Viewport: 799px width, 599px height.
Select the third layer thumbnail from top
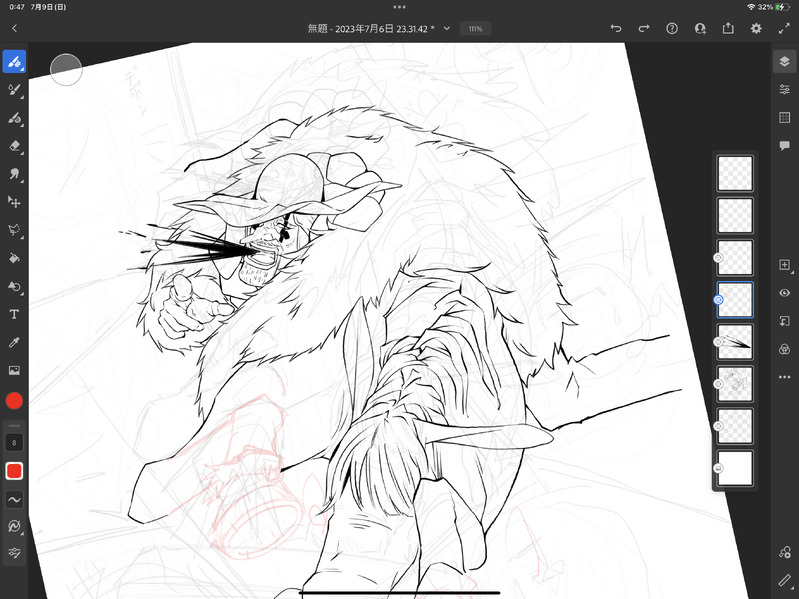tap(735, 258)
